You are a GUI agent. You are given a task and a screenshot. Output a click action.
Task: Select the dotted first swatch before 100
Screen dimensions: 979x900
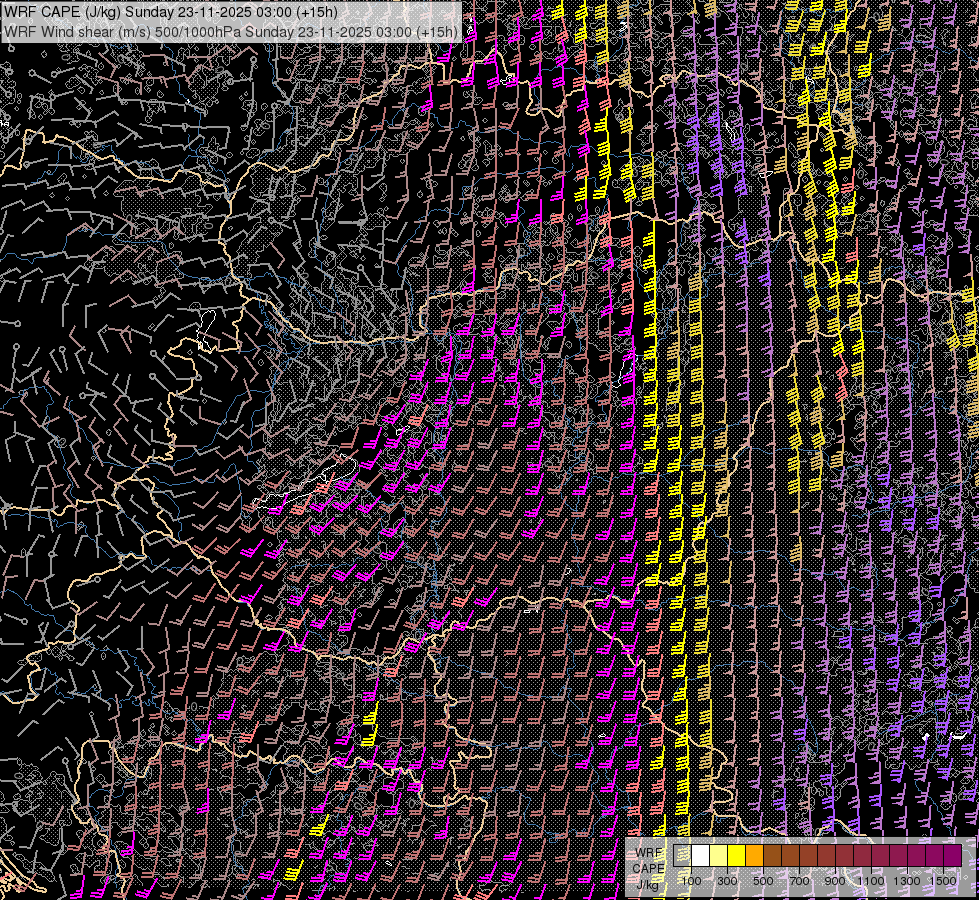[683, 856]
